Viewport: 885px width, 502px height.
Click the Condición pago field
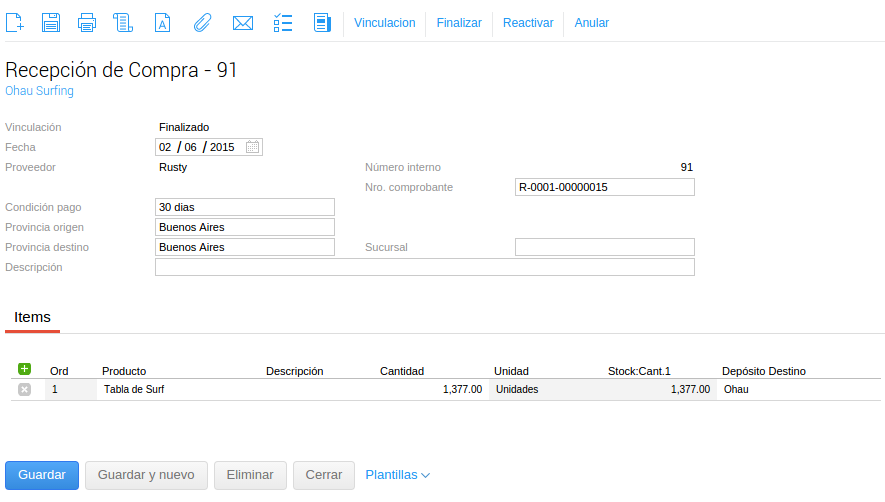pyautogui.click(x=245, y=207)
